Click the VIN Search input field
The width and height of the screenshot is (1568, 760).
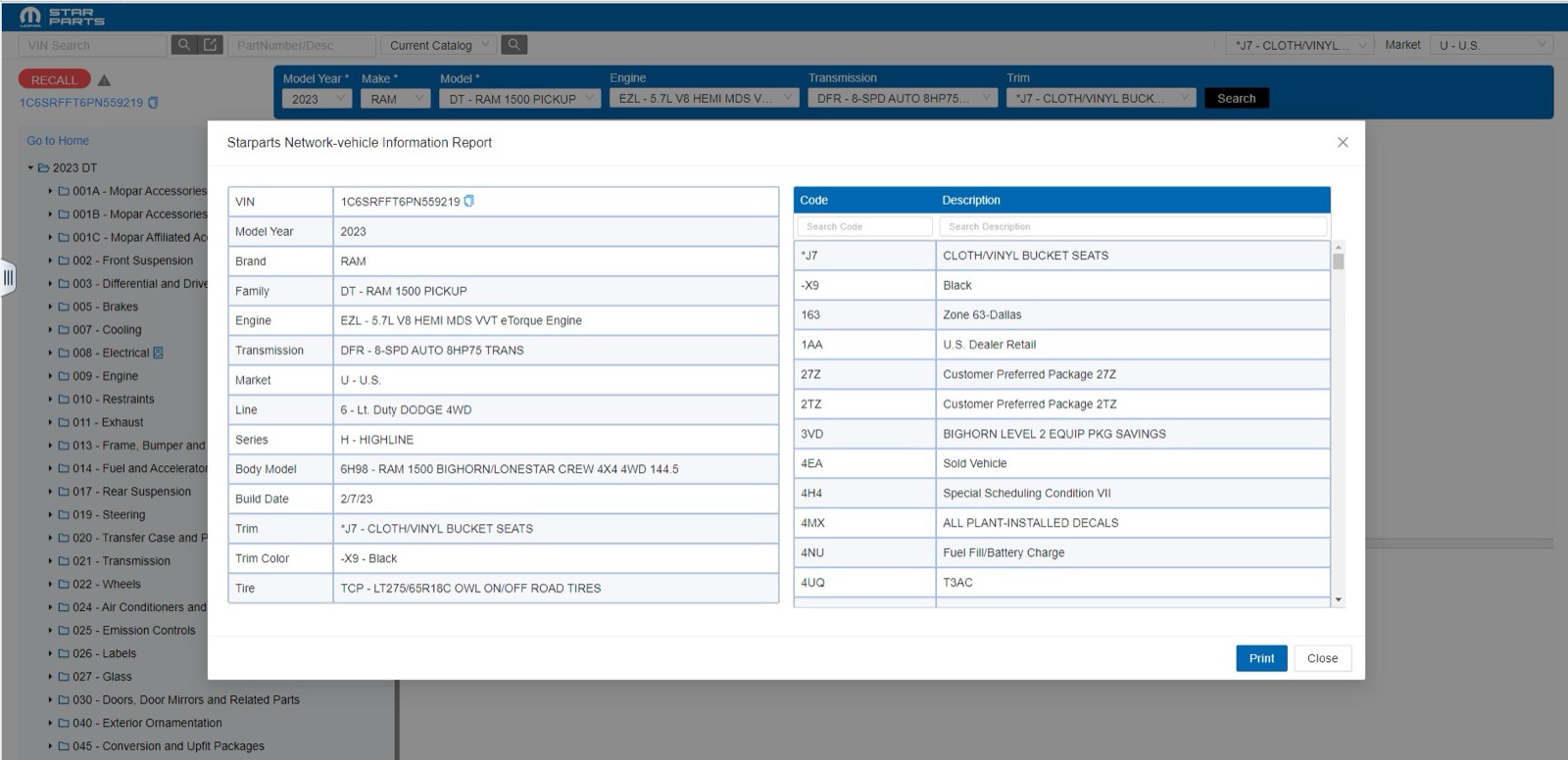[92, 45]
